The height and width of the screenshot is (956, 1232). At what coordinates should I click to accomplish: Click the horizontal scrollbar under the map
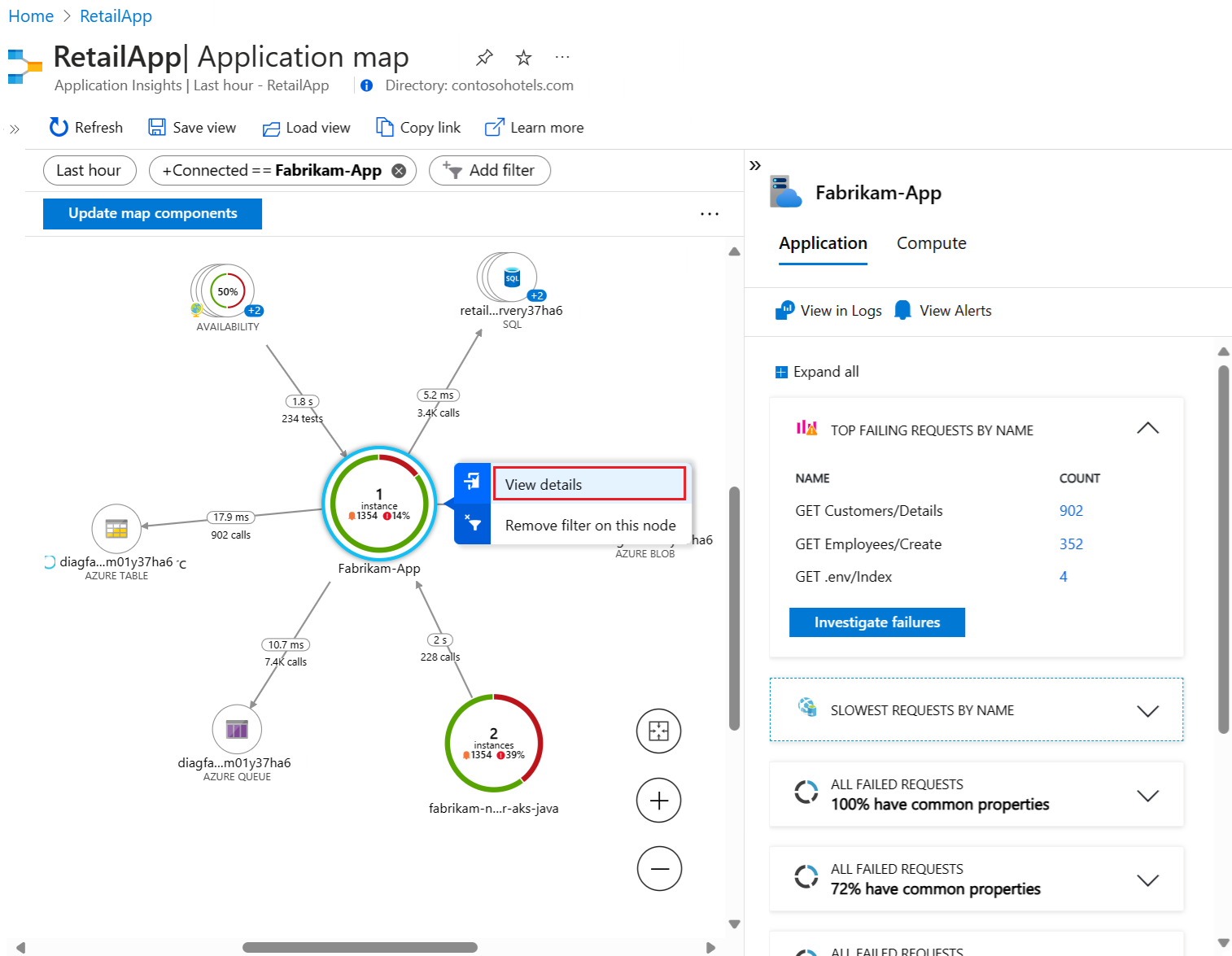click(x=360, y=947)
